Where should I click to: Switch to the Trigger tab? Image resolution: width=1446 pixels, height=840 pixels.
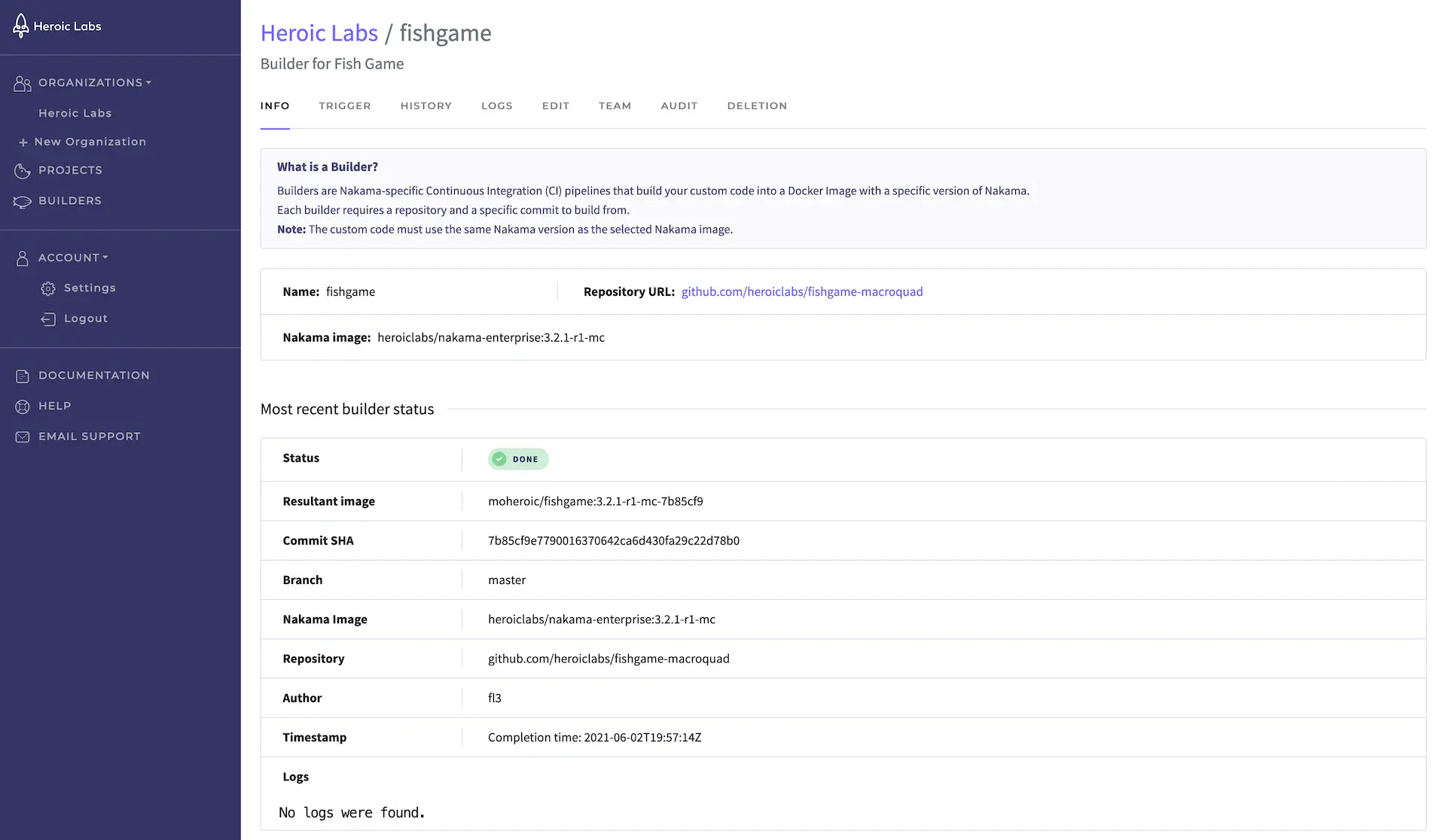tap(344, 105)
